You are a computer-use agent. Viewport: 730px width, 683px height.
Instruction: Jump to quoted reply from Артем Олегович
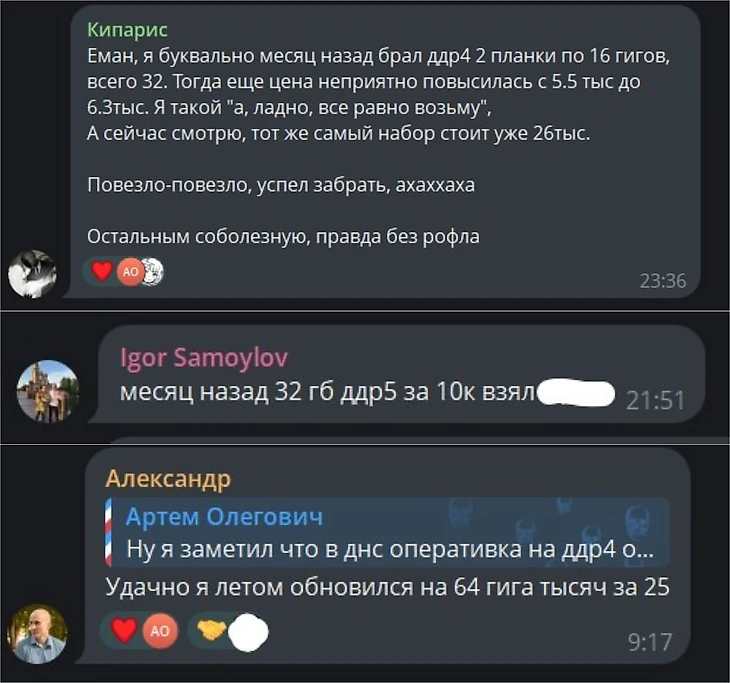click(x=387, y=532)
